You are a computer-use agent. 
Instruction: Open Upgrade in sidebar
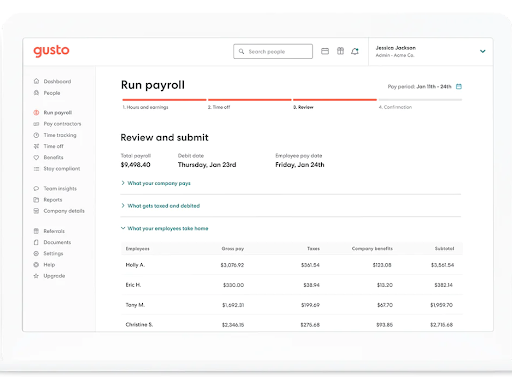pyautogui.click(x=54, y=276)
